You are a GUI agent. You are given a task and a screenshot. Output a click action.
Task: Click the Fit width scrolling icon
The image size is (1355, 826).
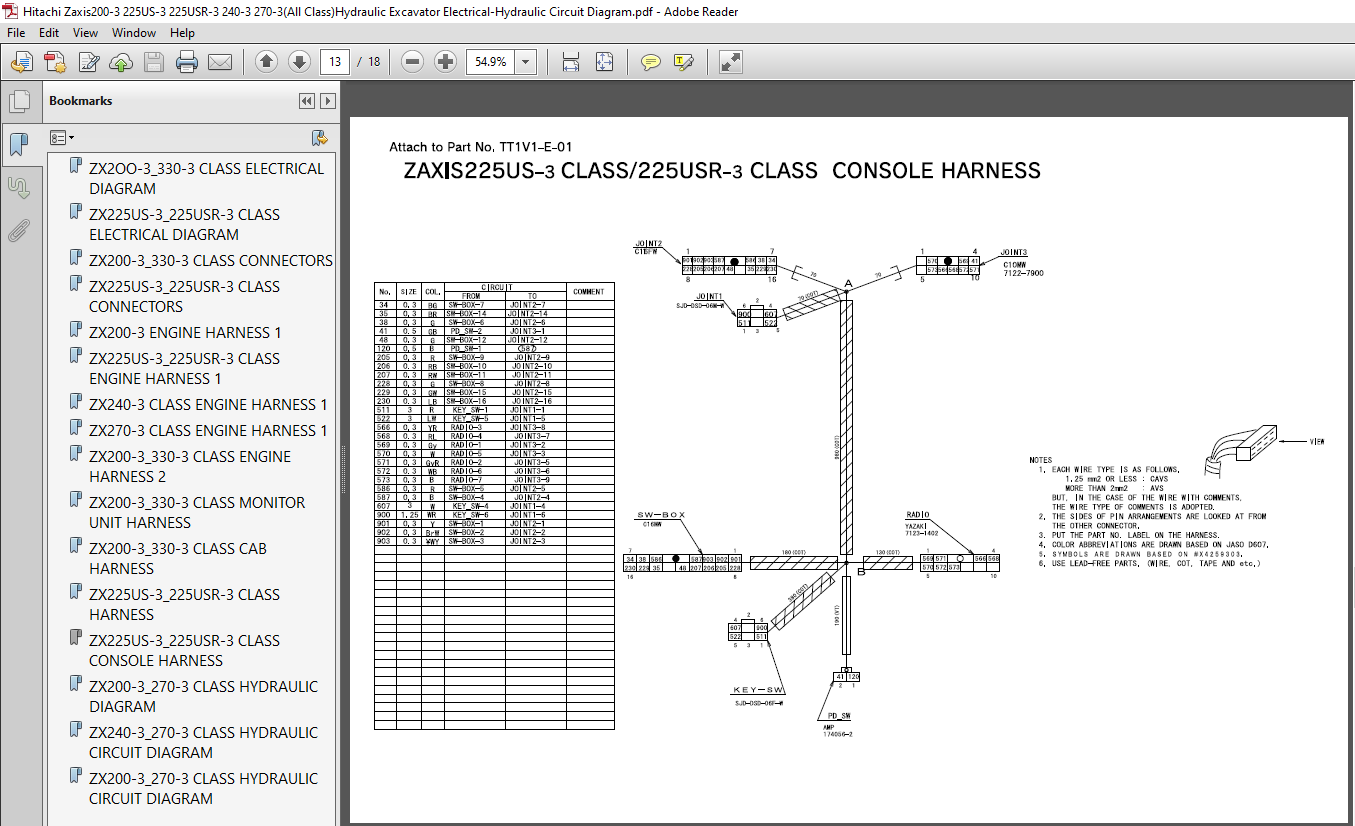[571, 62]
